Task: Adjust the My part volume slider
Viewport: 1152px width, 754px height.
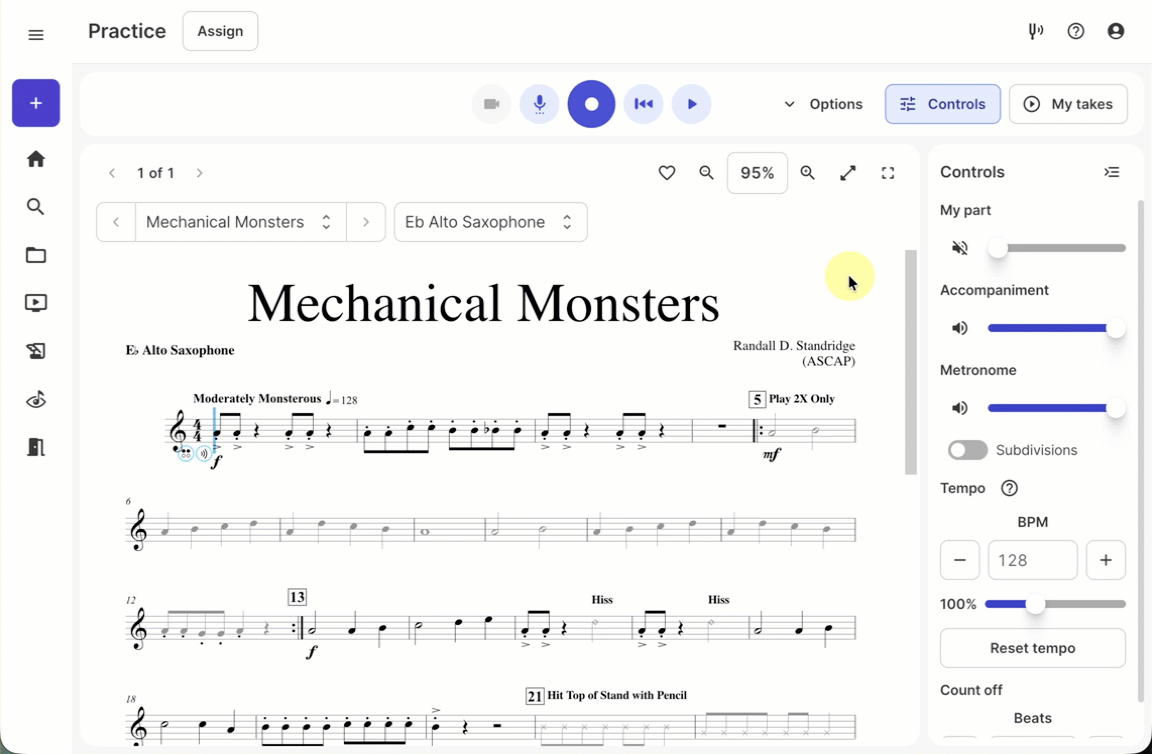Action: click(x=1056, y=248)
